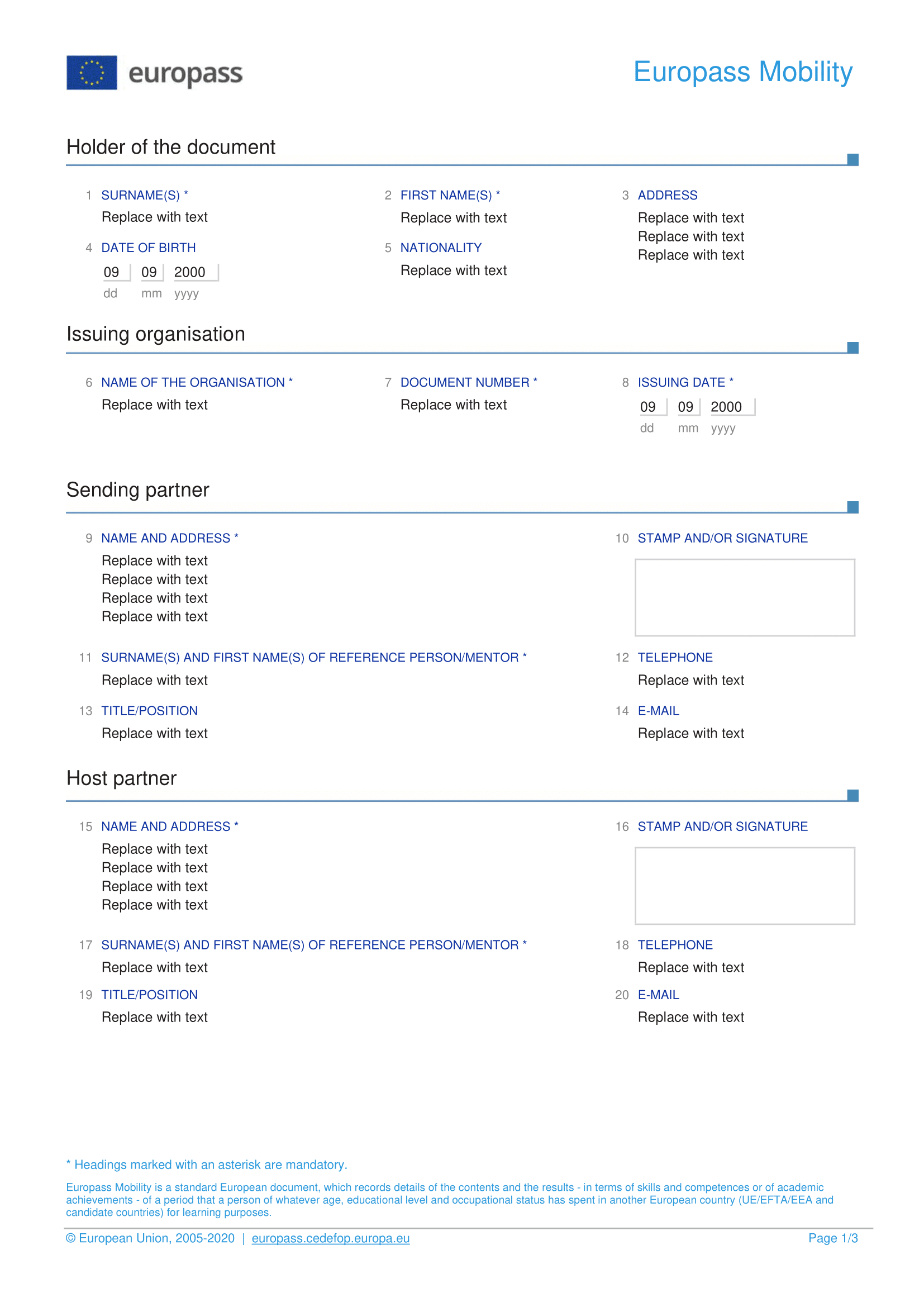The image size is (924, 1307).
Task: Click the First Name(s) text field
Action: (454, 218)
